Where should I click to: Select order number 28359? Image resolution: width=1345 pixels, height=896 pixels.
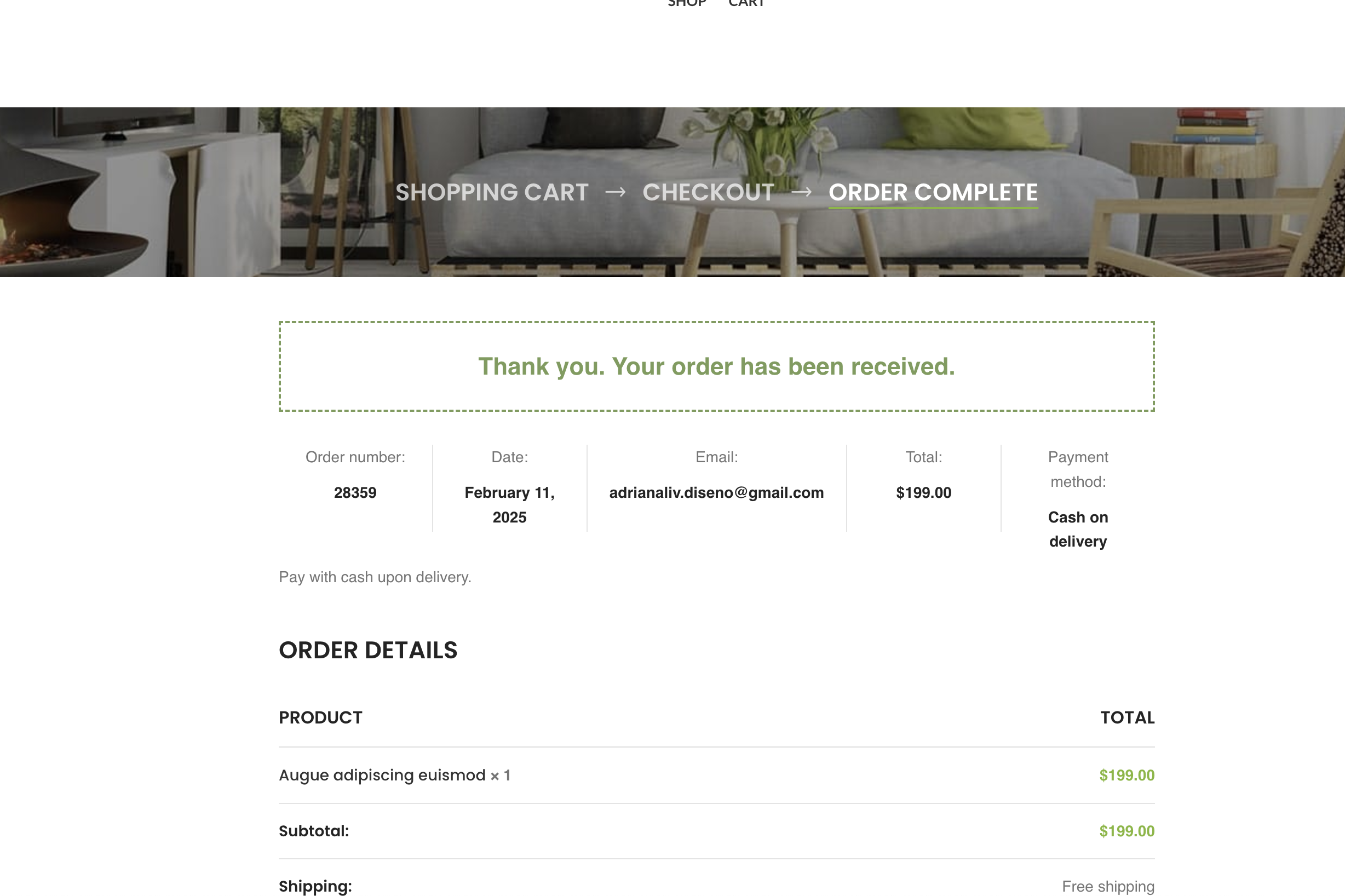tap(355, 492)
